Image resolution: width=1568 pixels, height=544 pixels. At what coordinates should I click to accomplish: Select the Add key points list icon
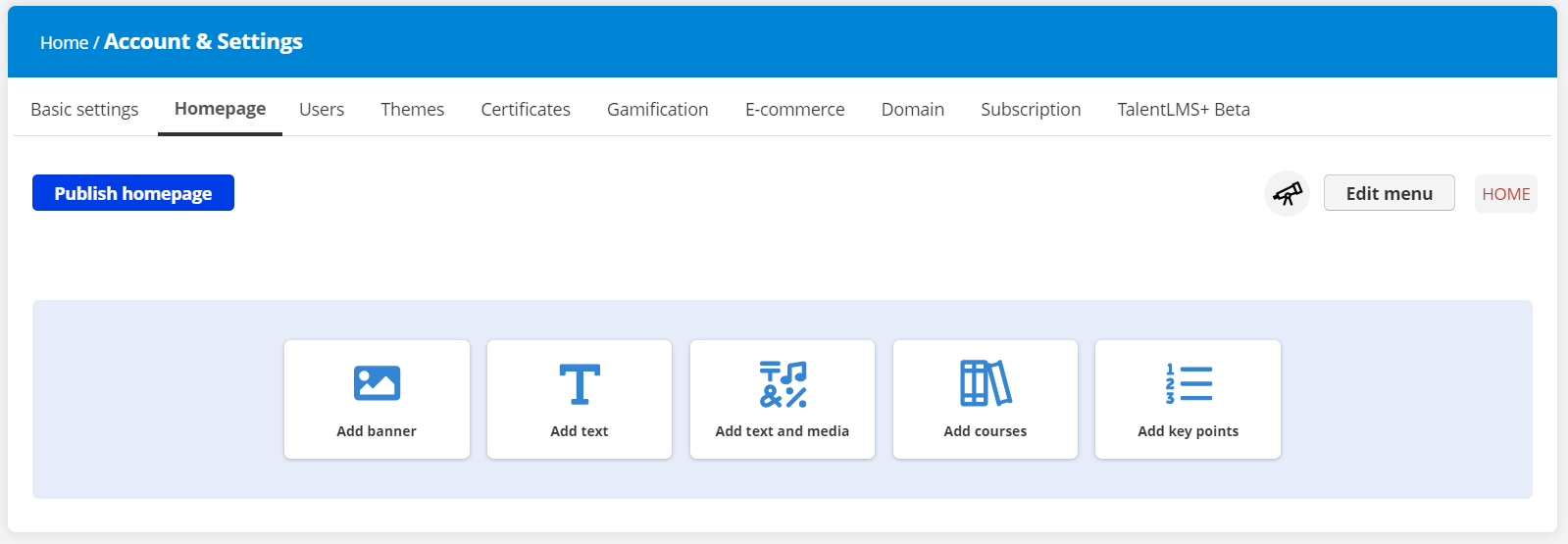pyautogui.click(x=1189, y=383)
